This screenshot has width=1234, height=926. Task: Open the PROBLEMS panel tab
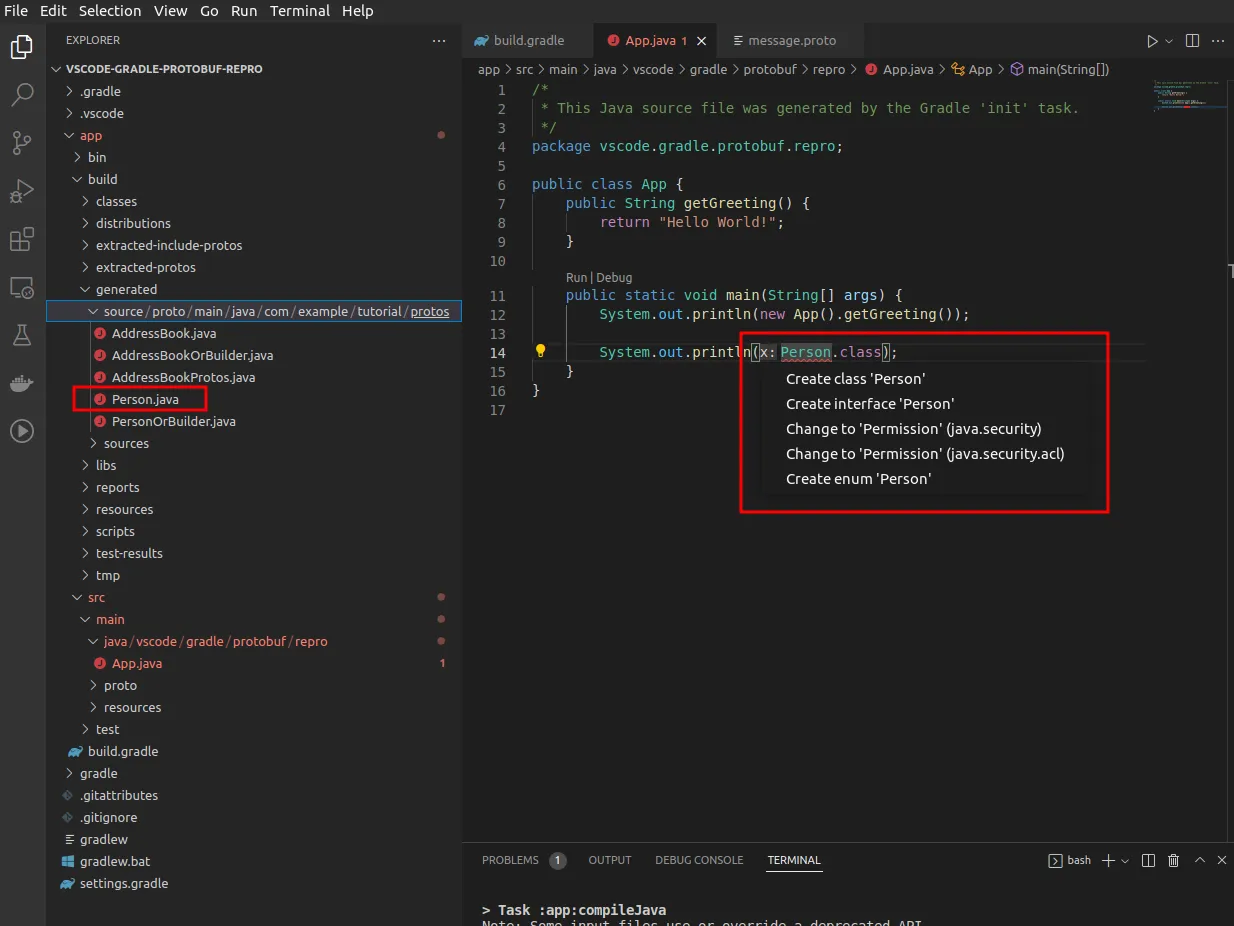click(x=523, y=860)
